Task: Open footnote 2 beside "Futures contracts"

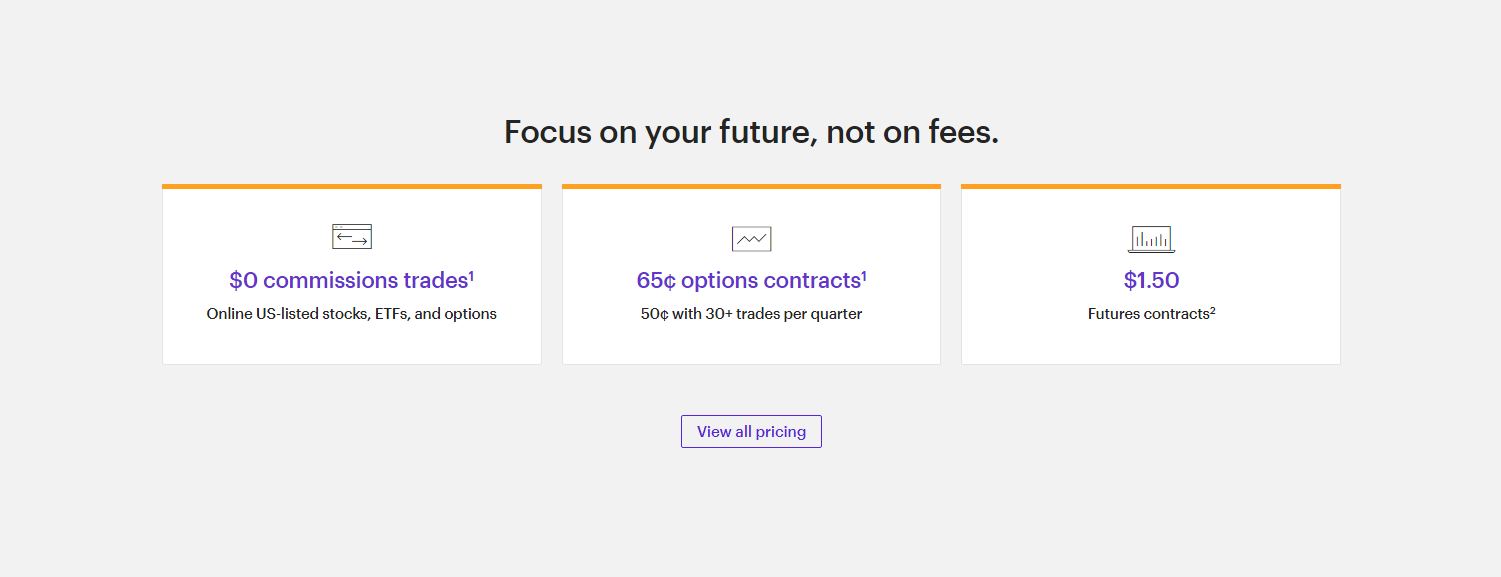Action: click(1212, 310)
